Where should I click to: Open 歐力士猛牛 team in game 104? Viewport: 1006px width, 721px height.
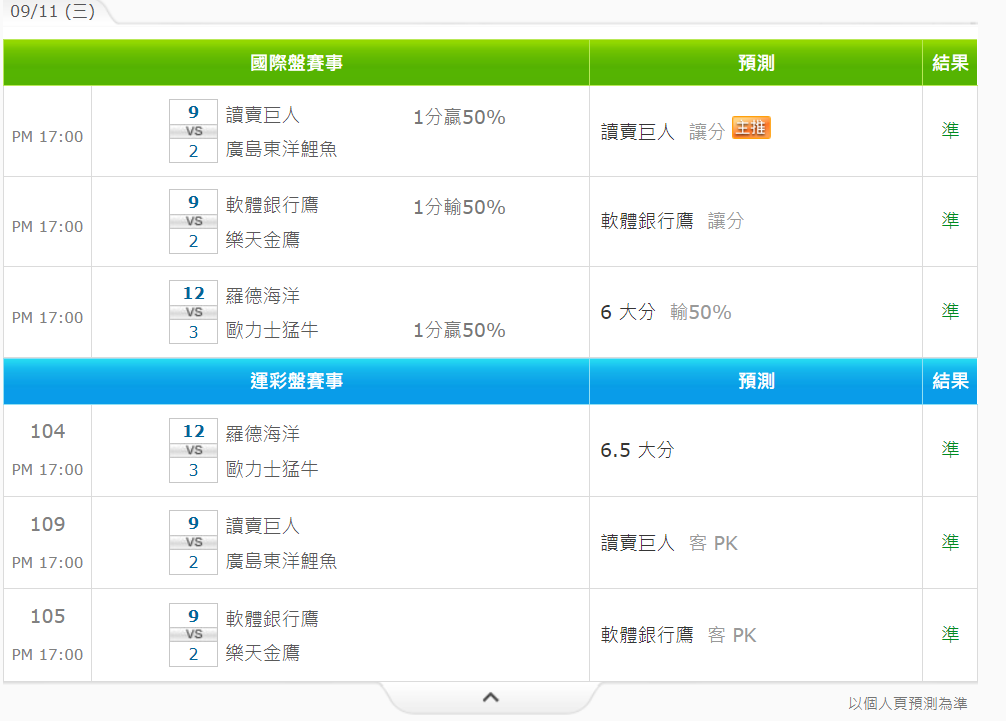click(272, 469)
